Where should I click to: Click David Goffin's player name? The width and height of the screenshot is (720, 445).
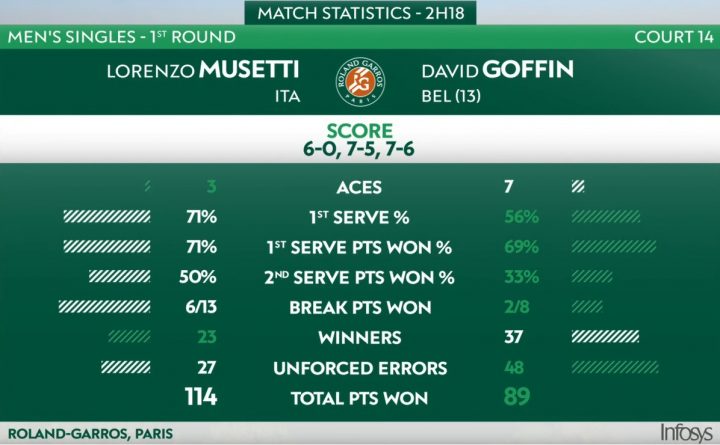pyautogui.click(x=497, y=70)
